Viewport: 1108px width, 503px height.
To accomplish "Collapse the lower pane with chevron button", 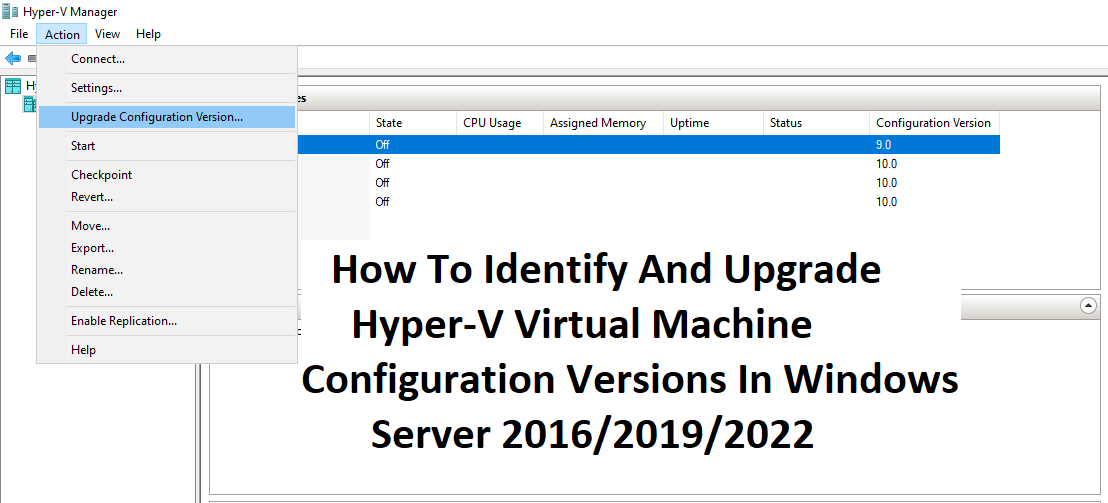I will pyautogui.click(x=1088, y=306).
